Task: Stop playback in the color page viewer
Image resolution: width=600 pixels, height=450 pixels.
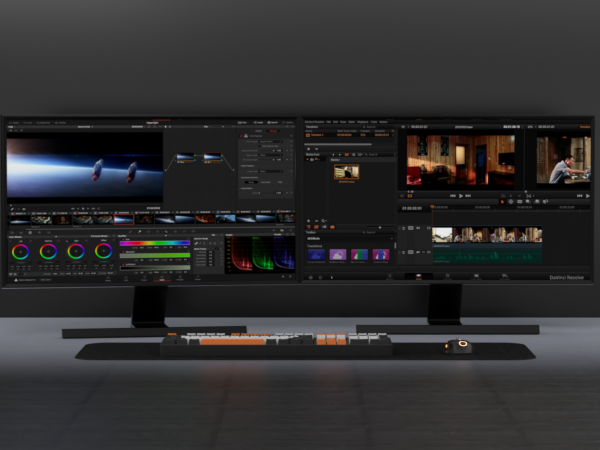Action: [83, 209]
